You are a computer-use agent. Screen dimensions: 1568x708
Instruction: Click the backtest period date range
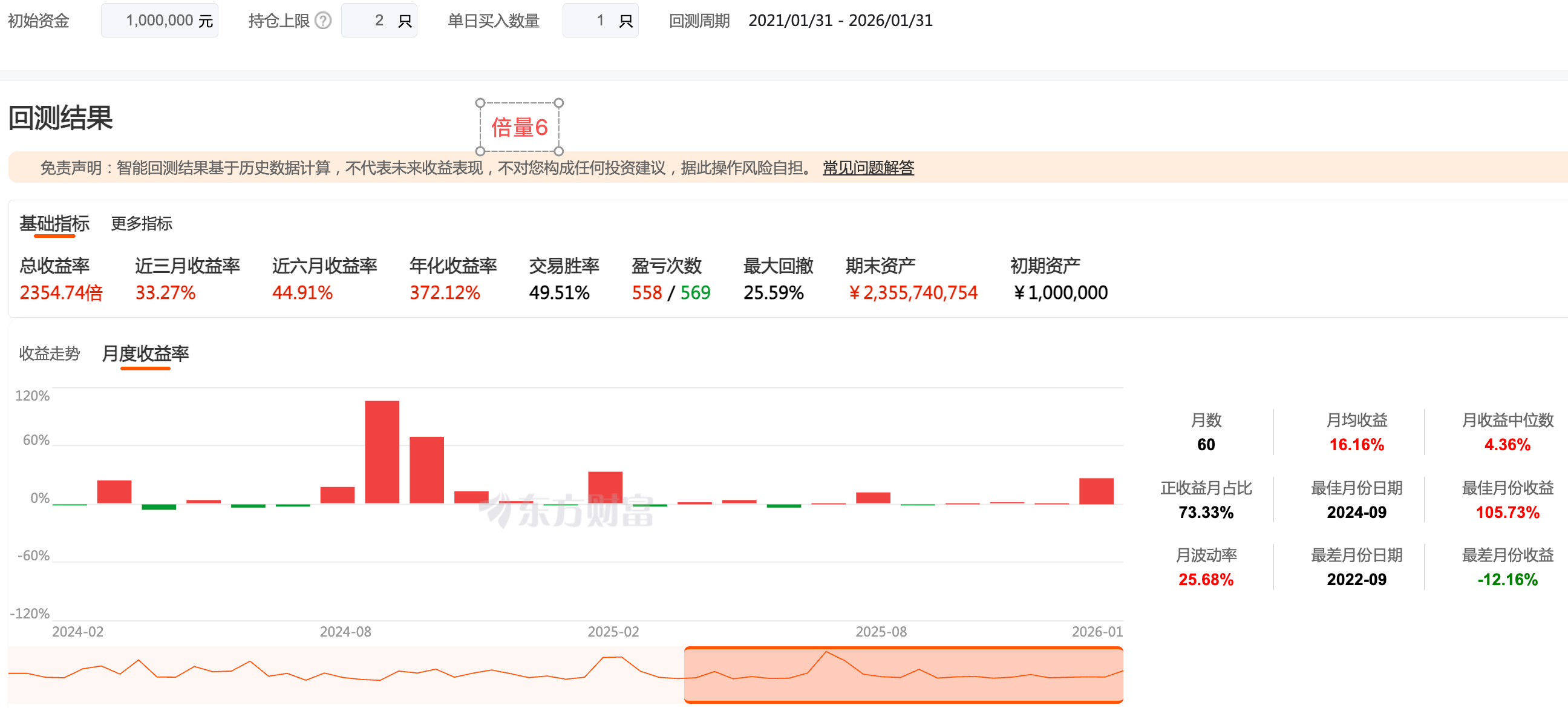point(840,21)
